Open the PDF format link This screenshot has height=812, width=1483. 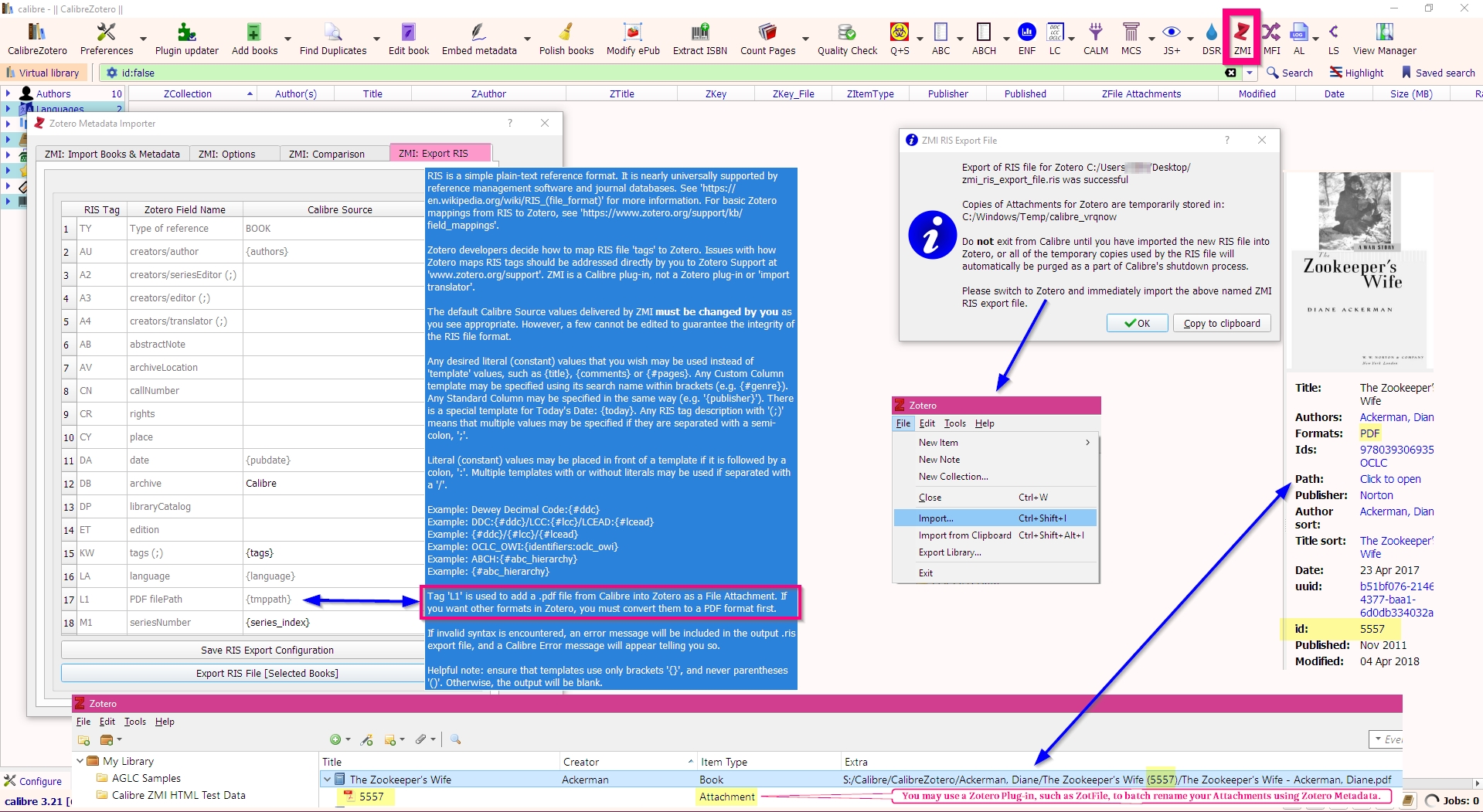pyautogui.click(x=1369, y=433)
